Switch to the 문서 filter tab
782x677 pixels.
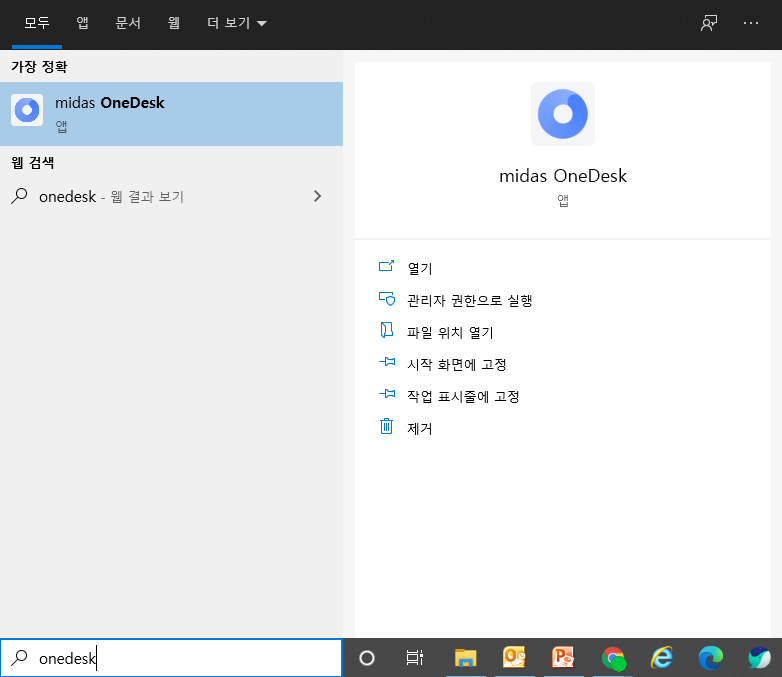tap(128, 23)
